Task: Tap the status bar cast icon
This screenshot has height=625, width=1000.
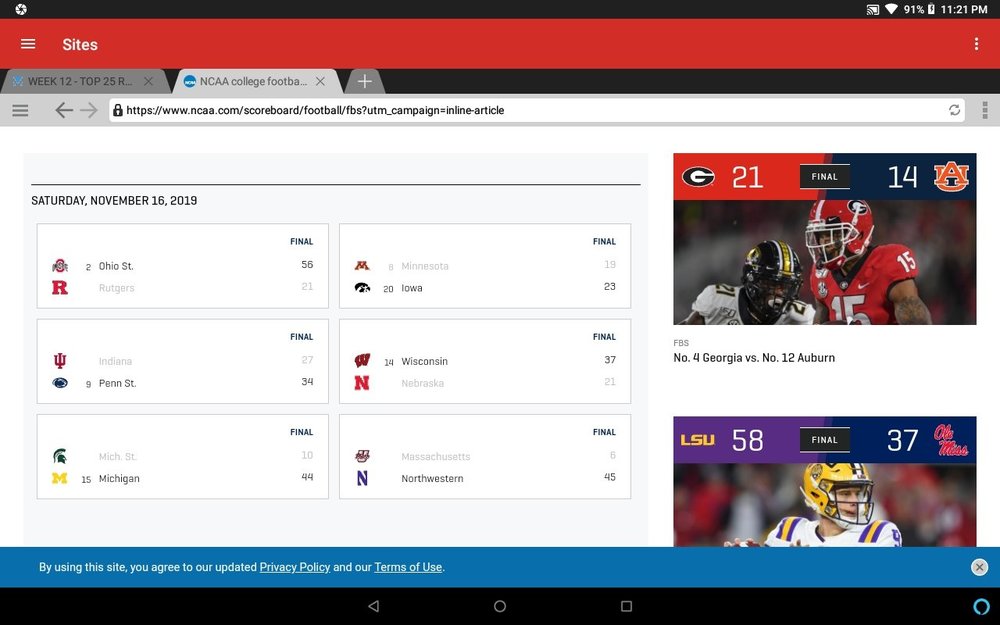Action: [872, 9]
